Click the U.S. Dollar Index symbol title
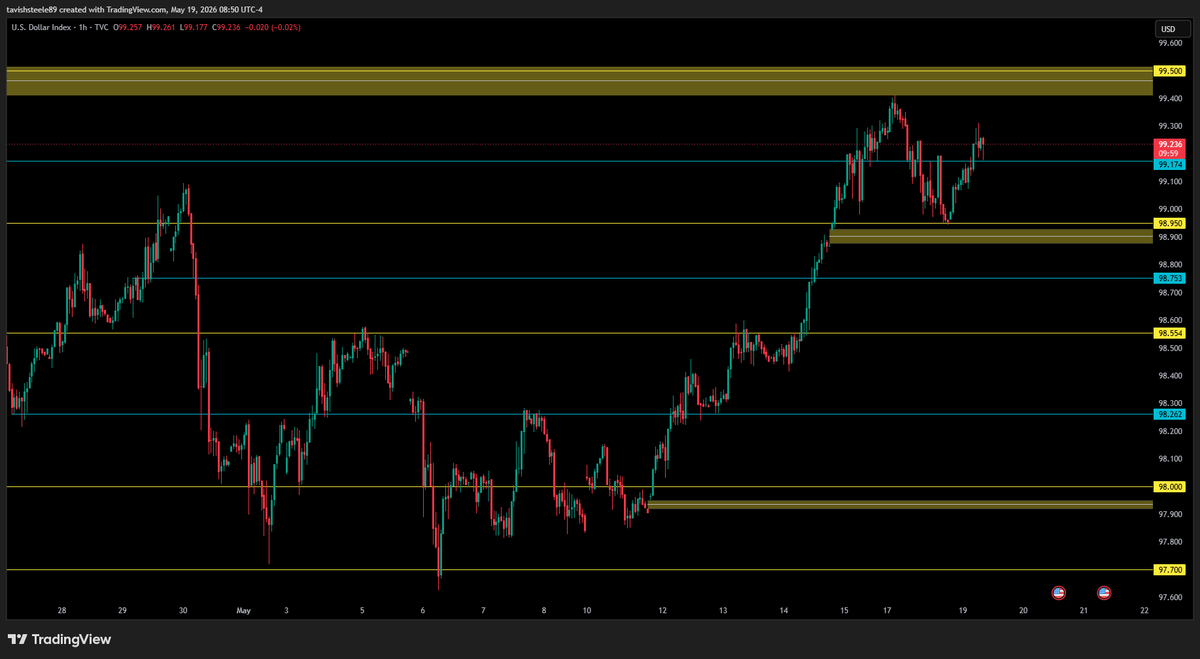 [x=43, y=27]
